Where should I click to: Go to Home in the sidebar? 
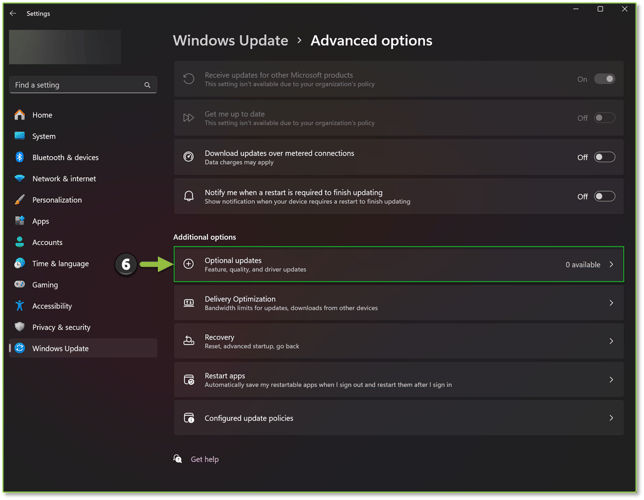83,115
